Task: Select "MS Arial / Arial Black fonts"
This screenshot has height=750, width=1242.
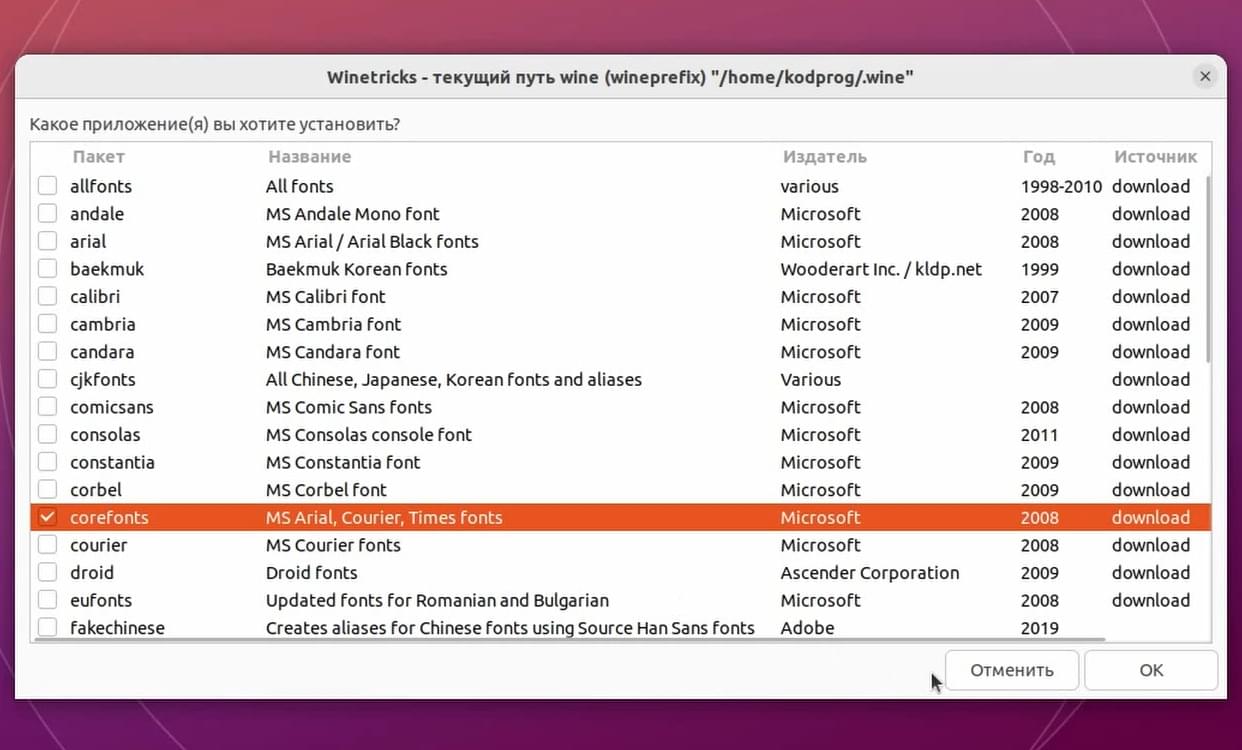Action: click(x=372, y=242)
